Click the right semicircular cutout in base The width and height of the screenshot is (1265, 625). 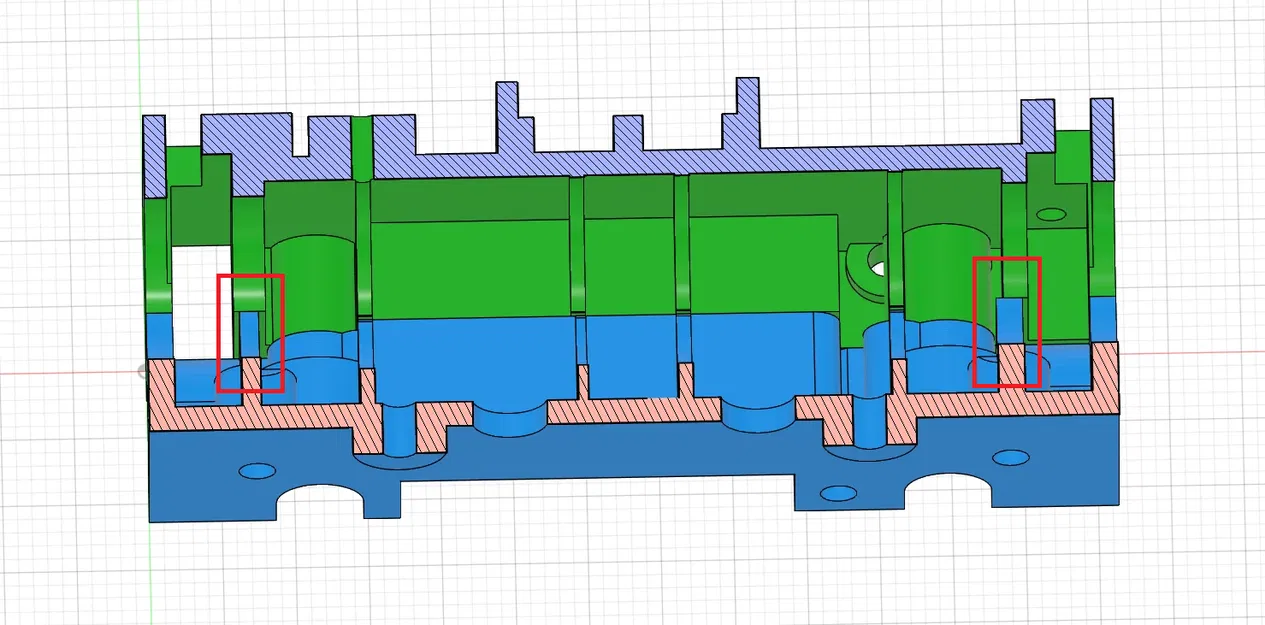949,490
